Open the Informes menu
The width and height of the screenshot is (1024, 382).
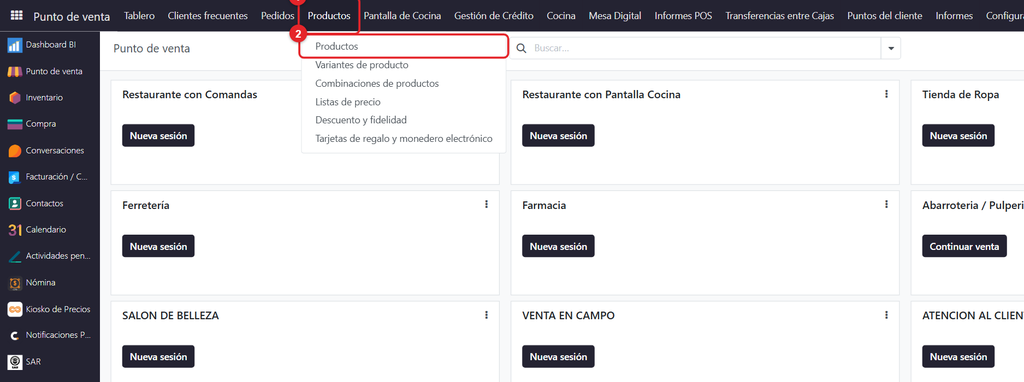[953, 16]
